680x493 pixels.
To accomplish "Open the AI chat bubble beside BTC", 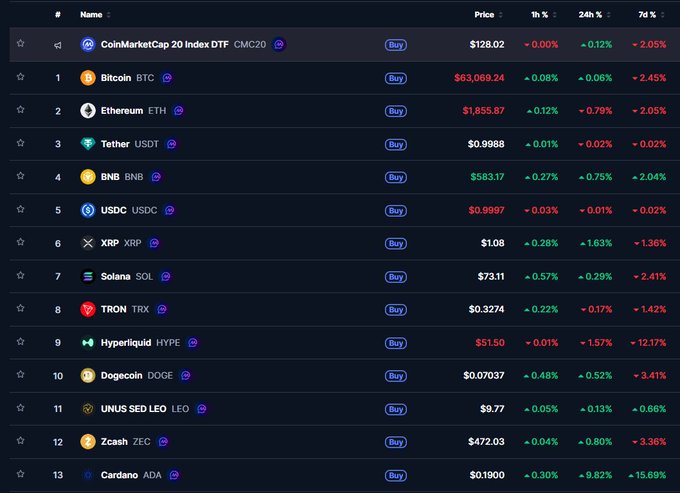I will [x=167, y=78].
